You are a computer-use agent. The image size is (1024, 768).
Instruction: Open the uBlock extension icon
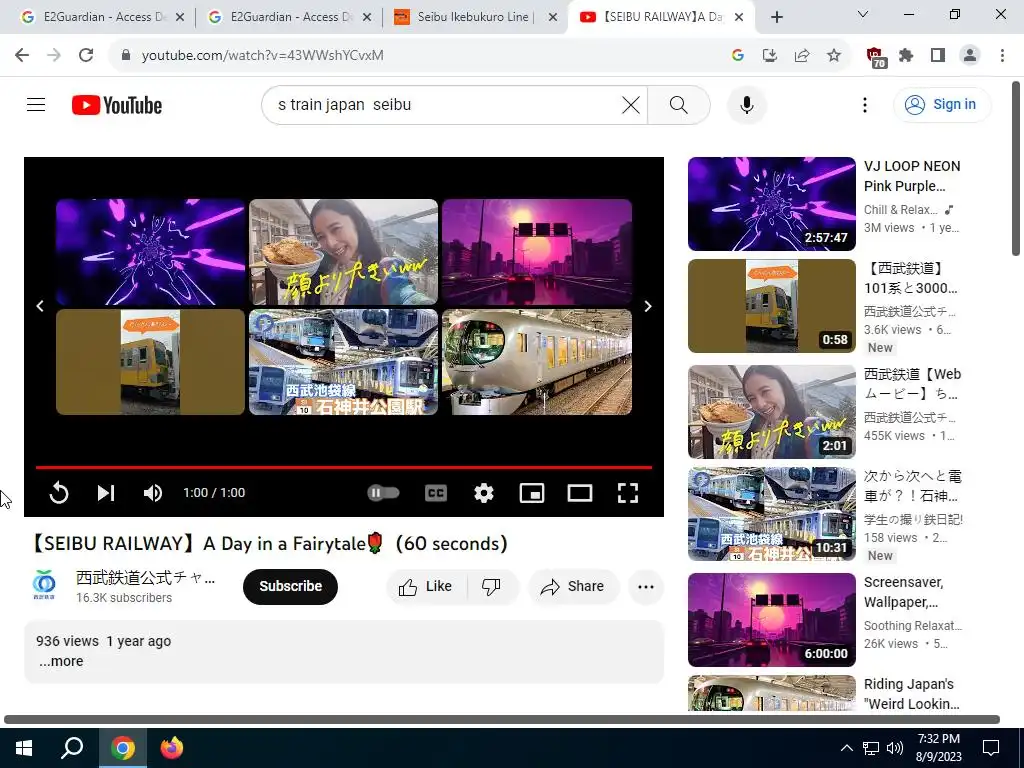pos(875,57)
